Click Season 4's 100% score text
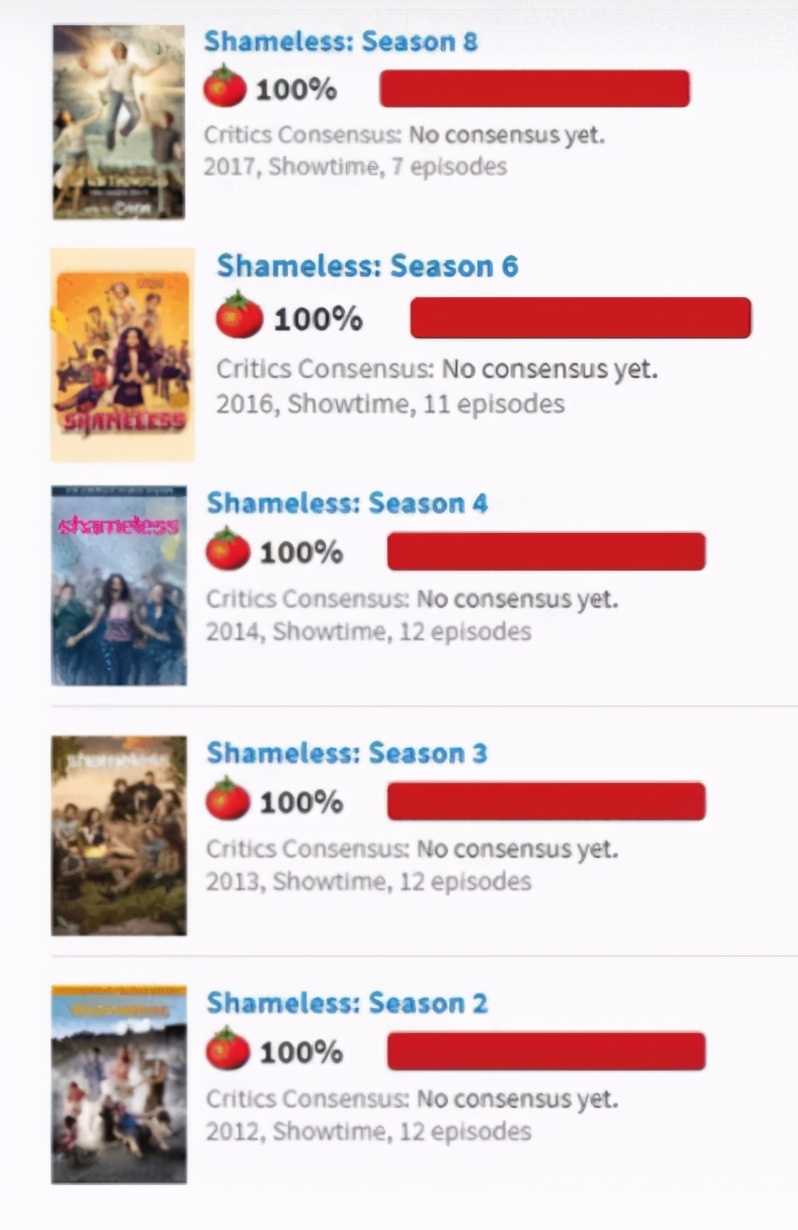798x1230 pixels. tap(301, 552)
